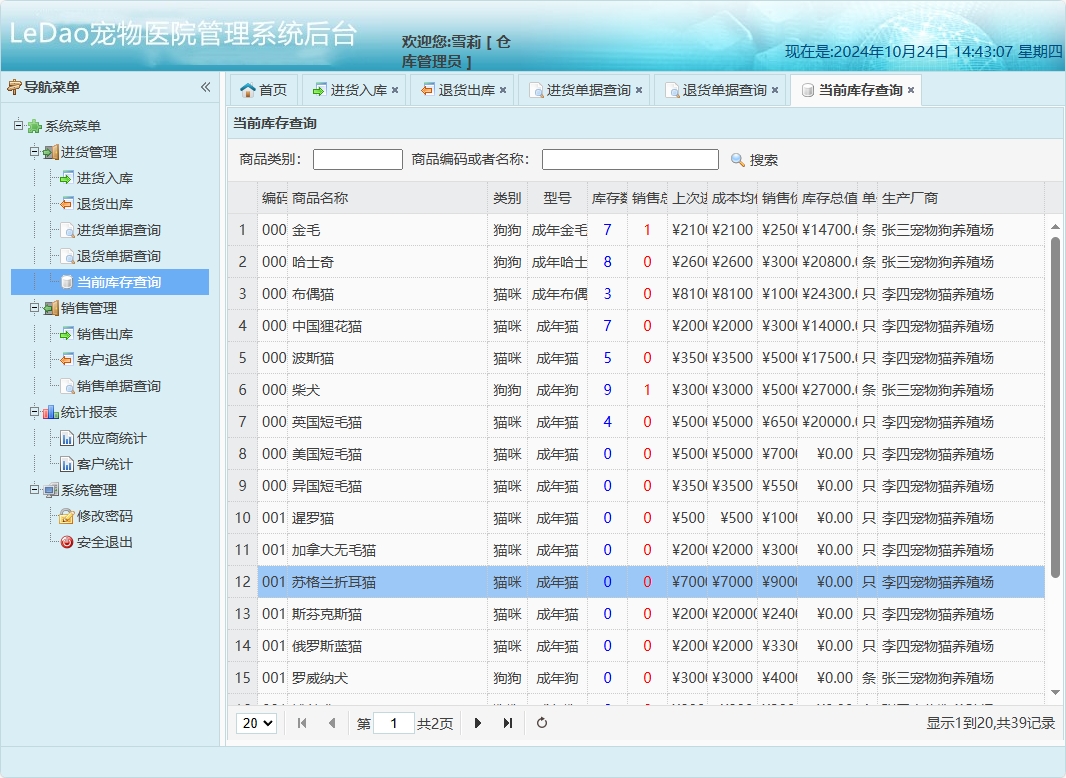Click the refresh icon in pagination bar
The height and width of the screenshot is (778, 1066).
pyautogui.click(x=541, y=723)
